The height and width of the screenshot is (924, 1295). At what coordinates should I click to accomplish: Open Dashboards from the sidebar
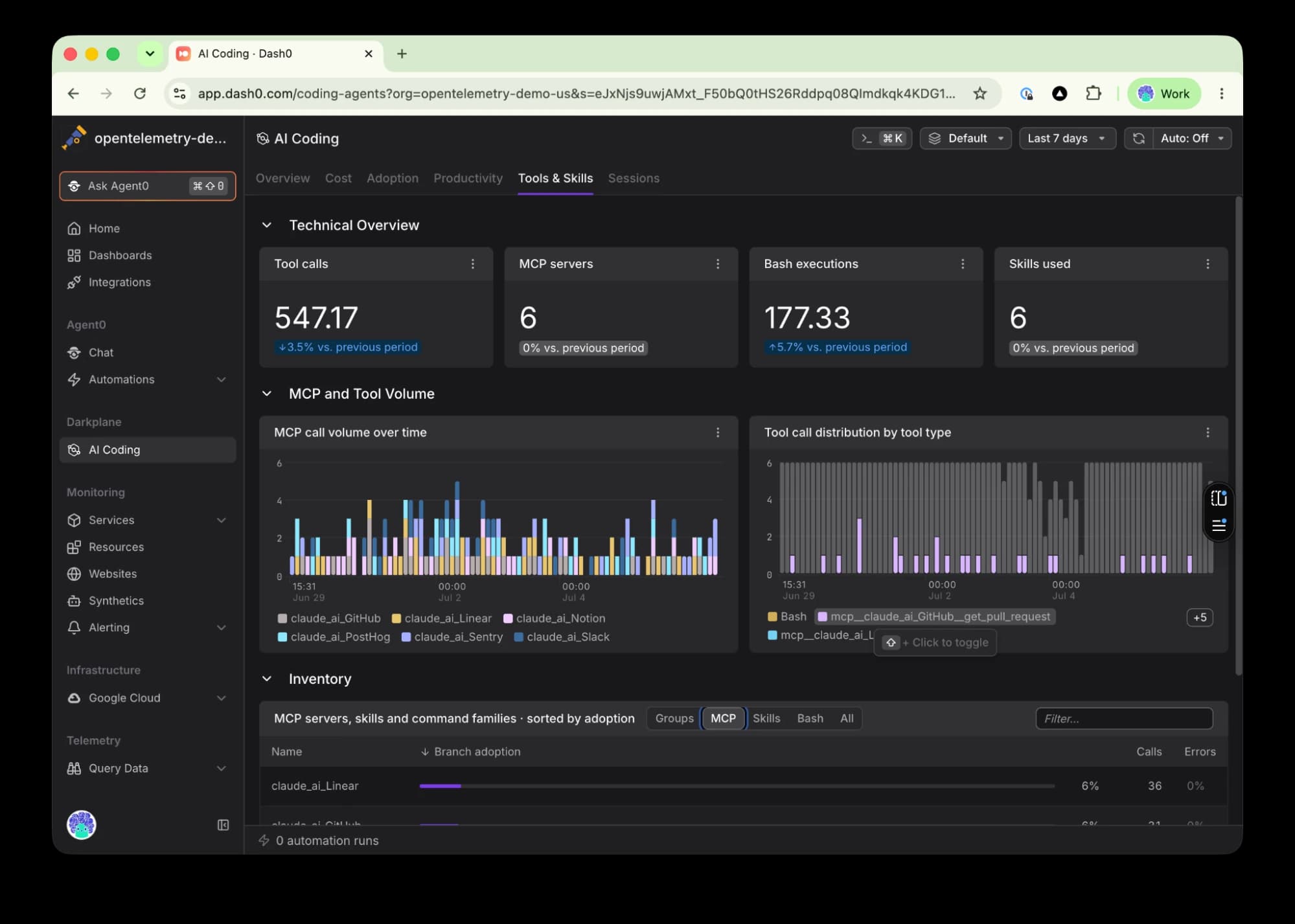[147, 255]
